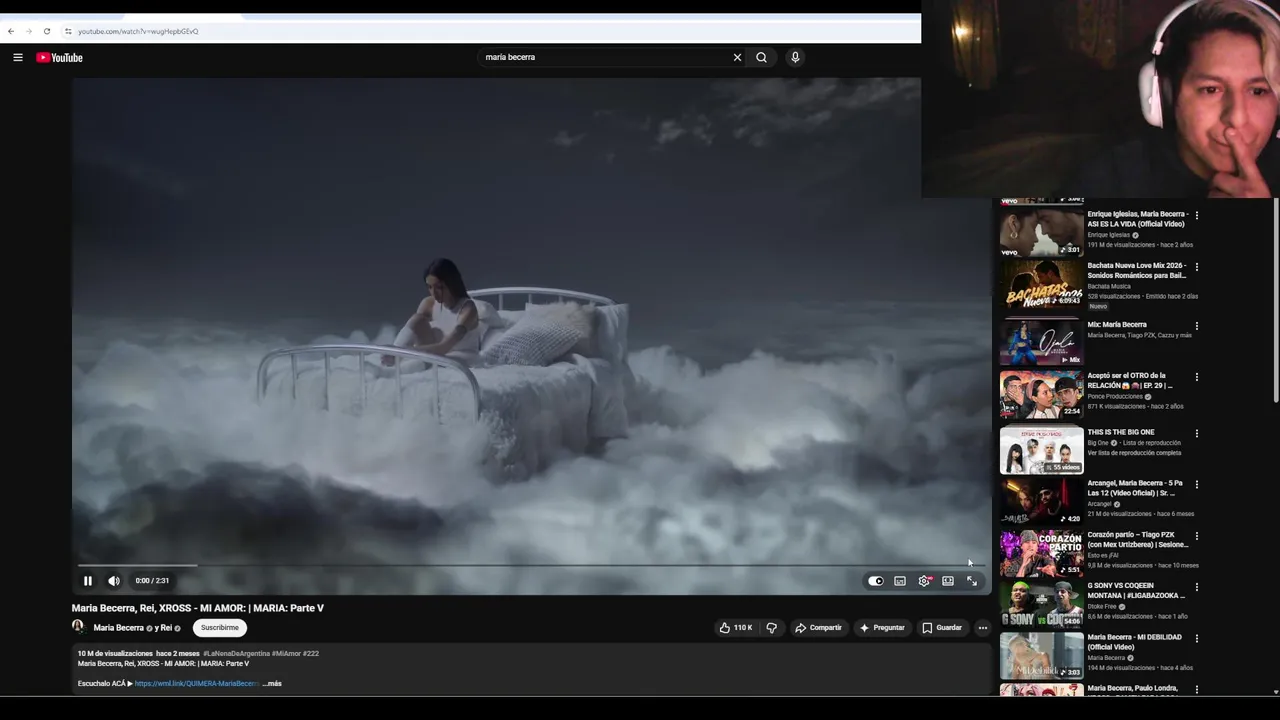
Task: Open the wml.link QUIMERA-MariaBecerra URL
Action: [x=197, y=684]
